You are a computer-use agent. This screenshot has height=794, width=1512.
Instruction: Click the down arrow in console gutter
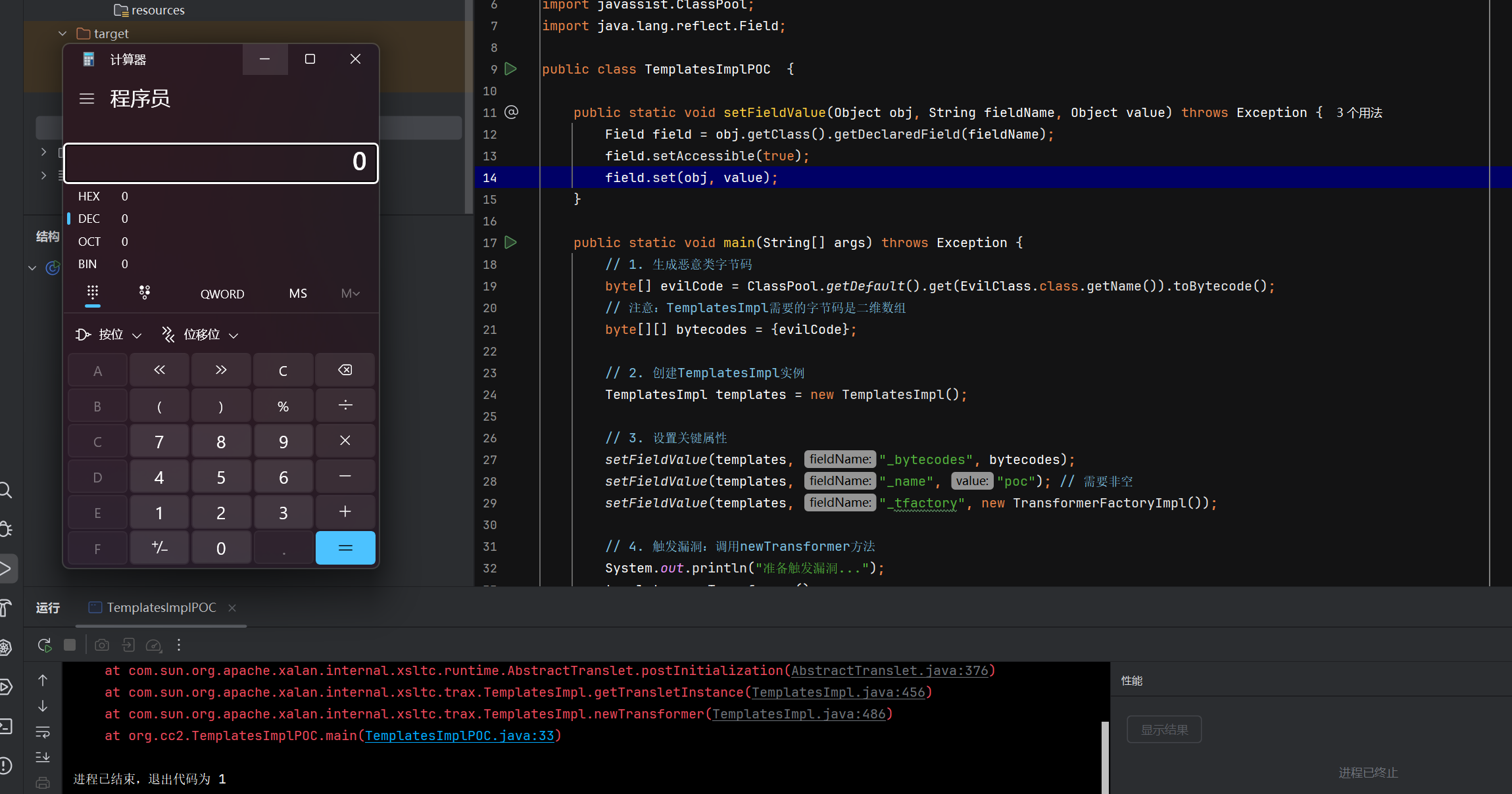coord(43,706)
